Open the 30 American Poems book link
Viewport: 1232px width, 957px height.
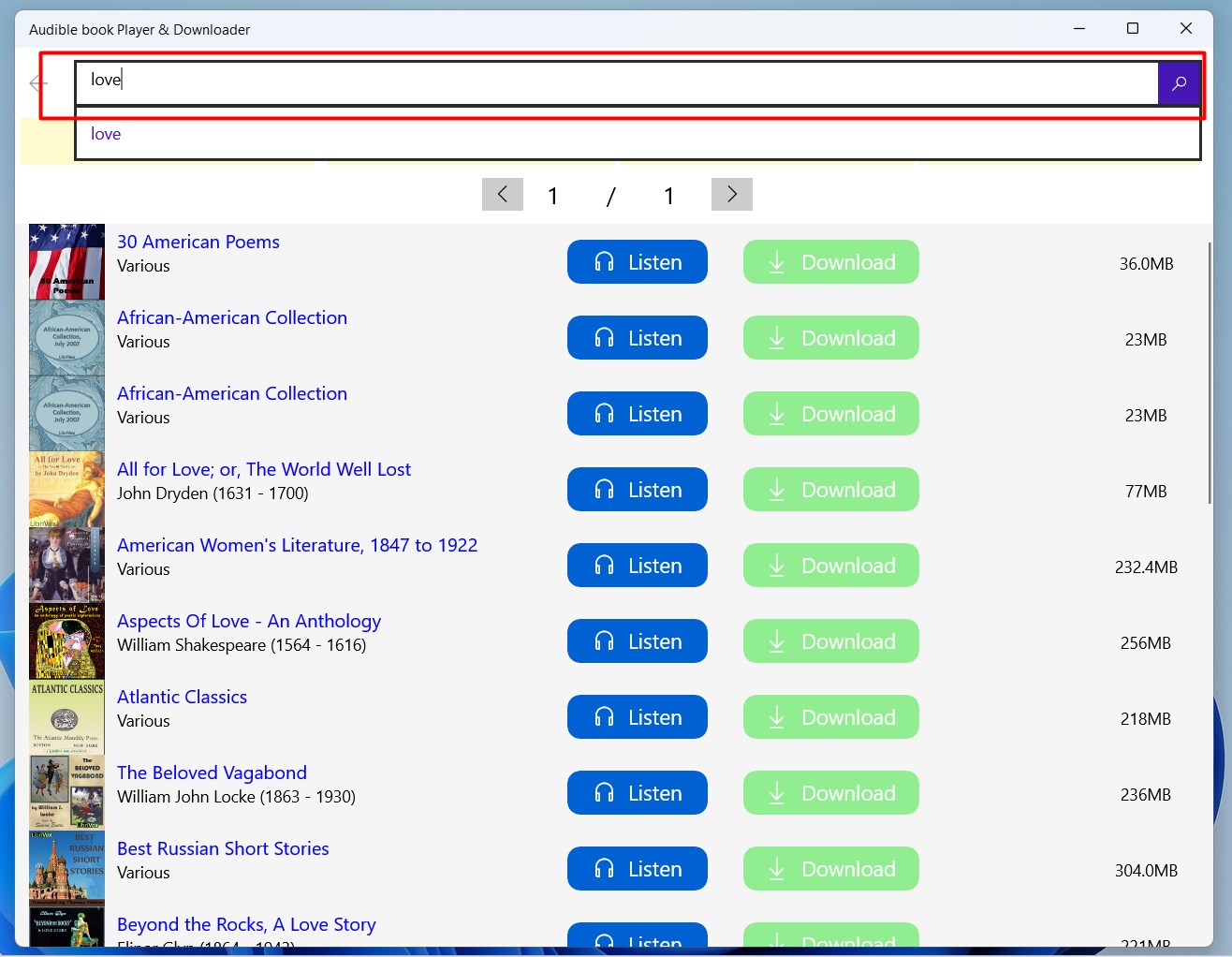(x=198, y=242)
